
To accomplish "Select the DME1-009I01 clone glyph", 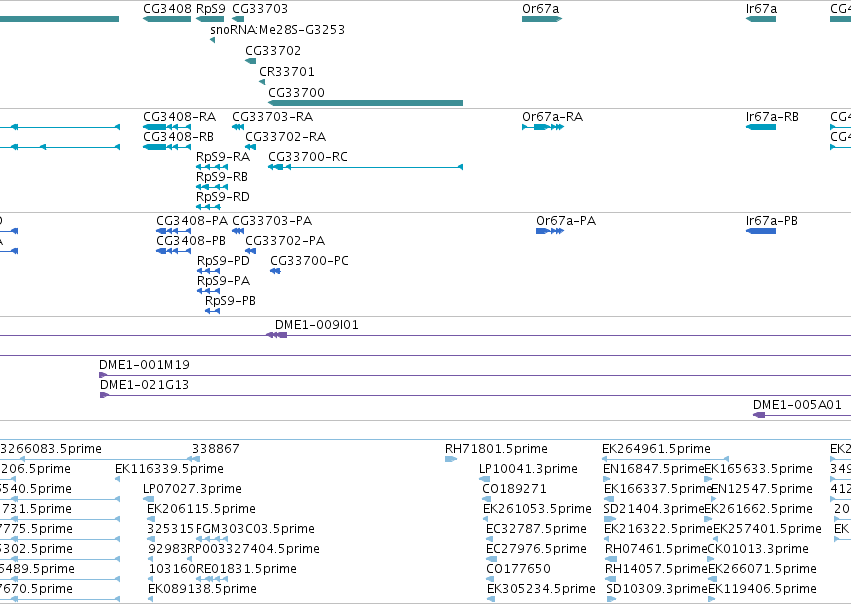I will 276,335.
